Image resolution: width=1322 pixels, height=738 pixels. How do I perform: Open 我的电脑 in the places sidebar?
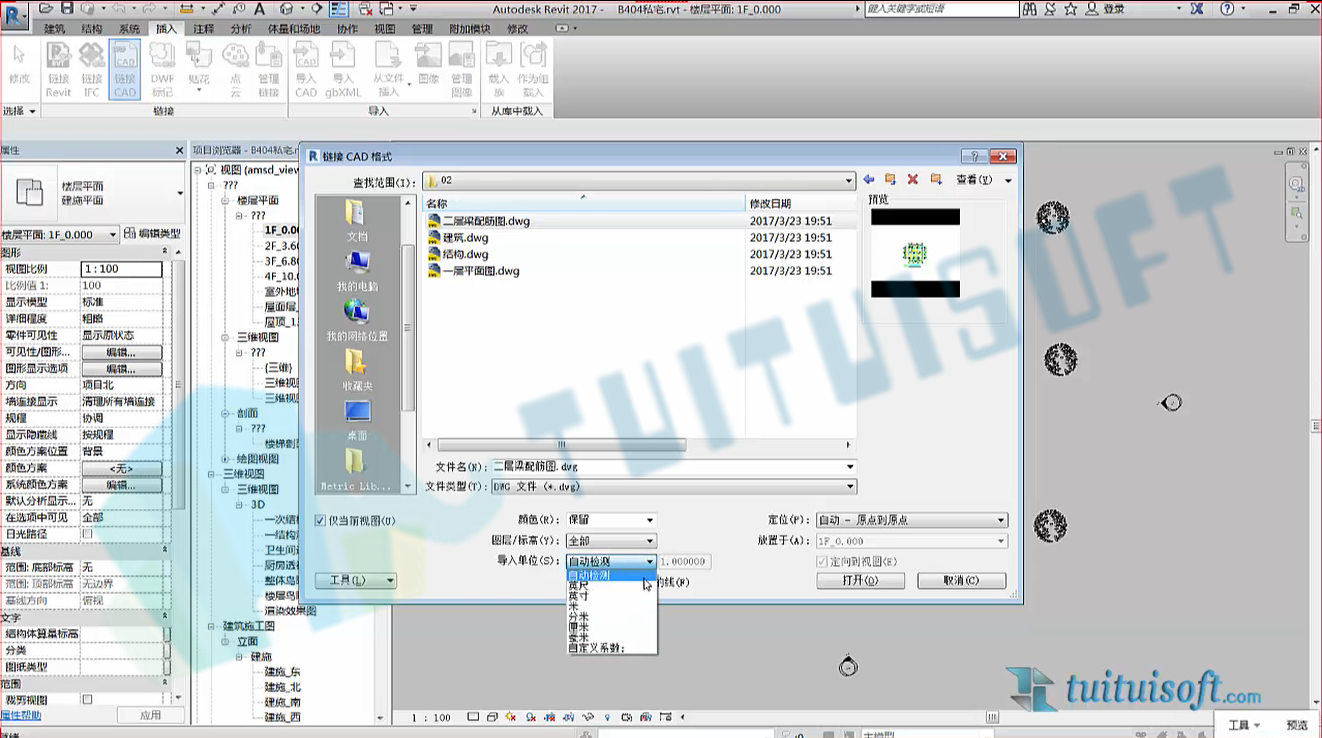point(357,271)
